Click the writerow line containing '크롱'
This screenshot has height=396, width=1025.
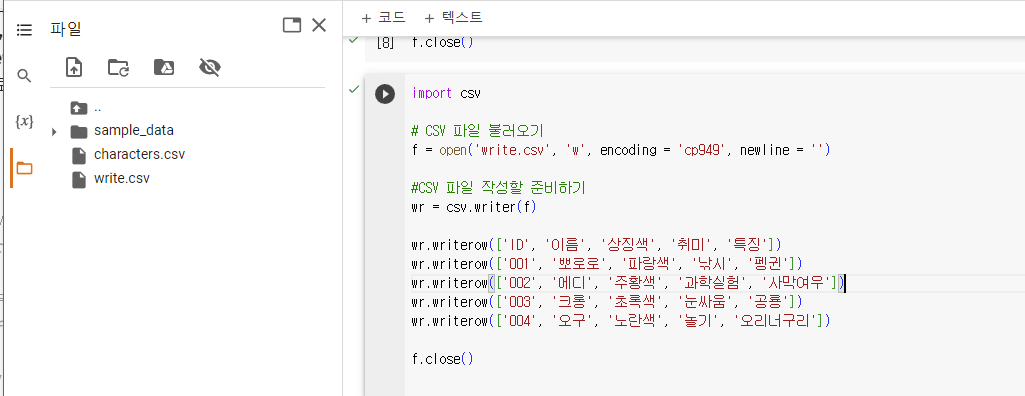click(x=607, y=302)
